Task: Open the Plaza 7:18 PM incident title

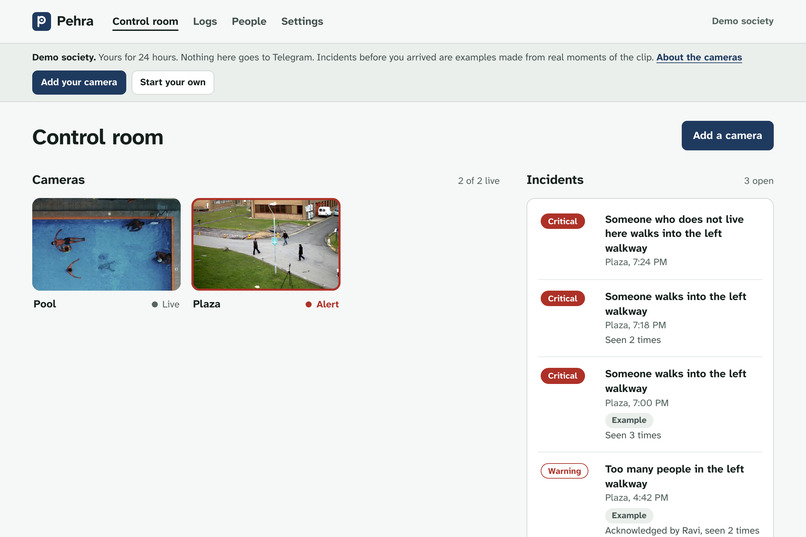Action: 675,304
